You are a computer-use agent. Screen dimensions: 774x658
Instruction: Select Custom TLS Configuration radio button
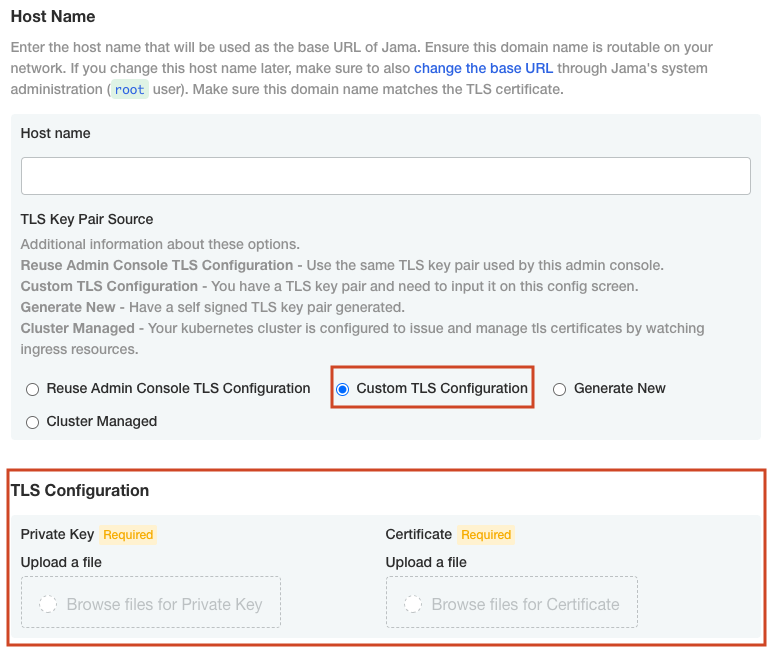click(343, 389)
